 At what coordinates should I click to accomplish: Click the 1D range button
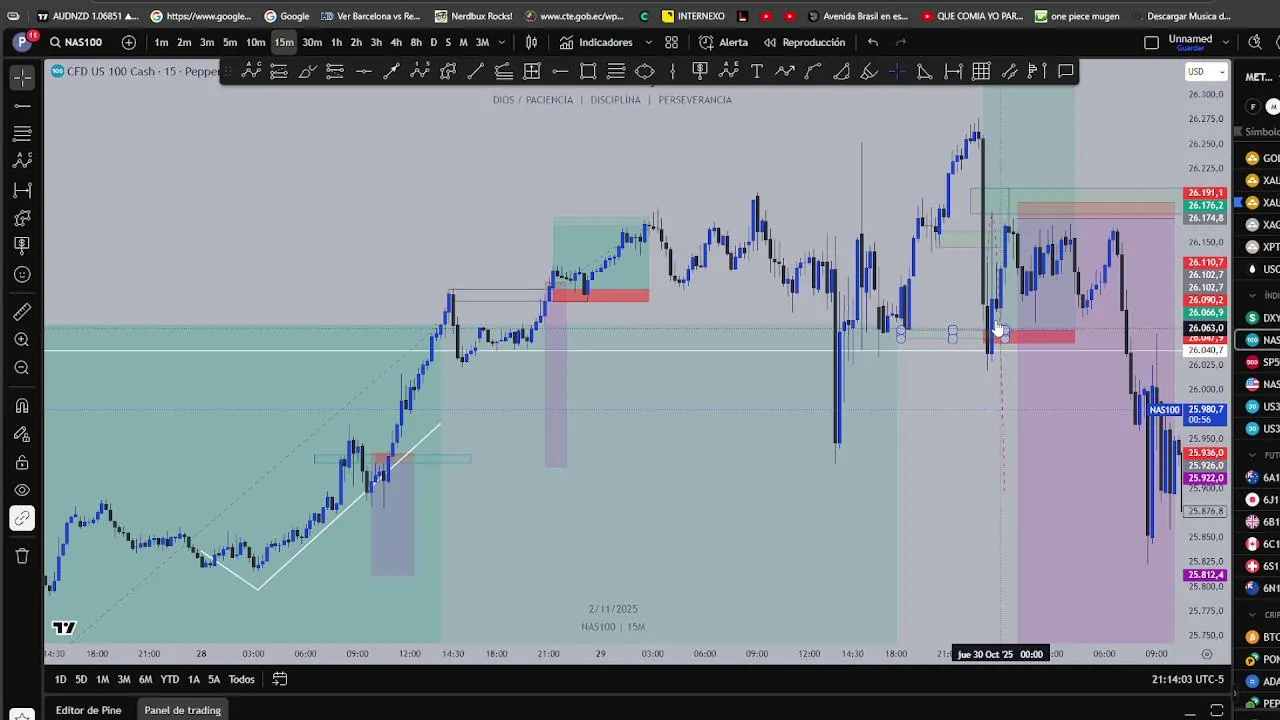[60, 679]
